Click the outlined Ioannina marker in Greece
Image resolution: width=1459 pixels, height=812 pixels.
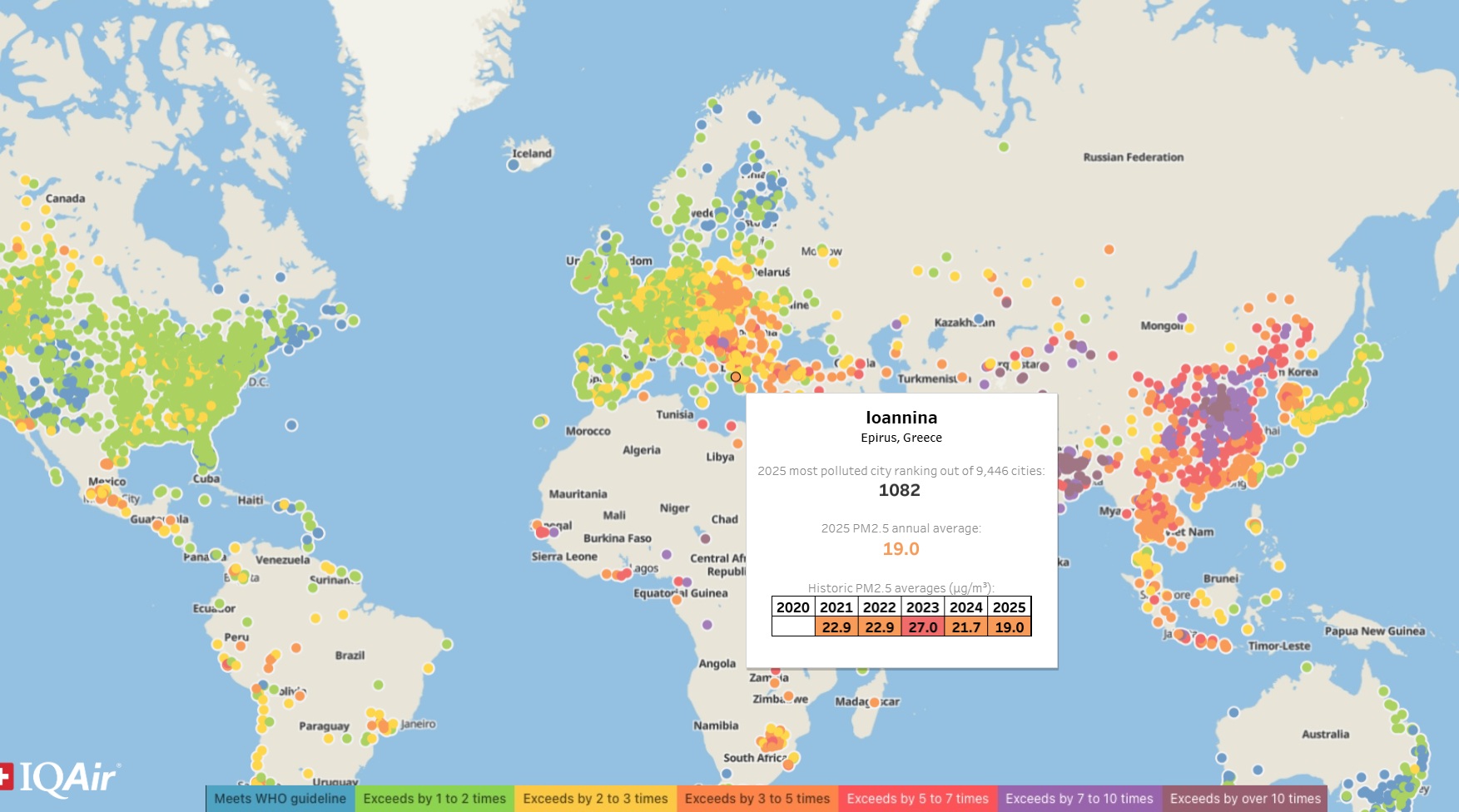[736, 377]
